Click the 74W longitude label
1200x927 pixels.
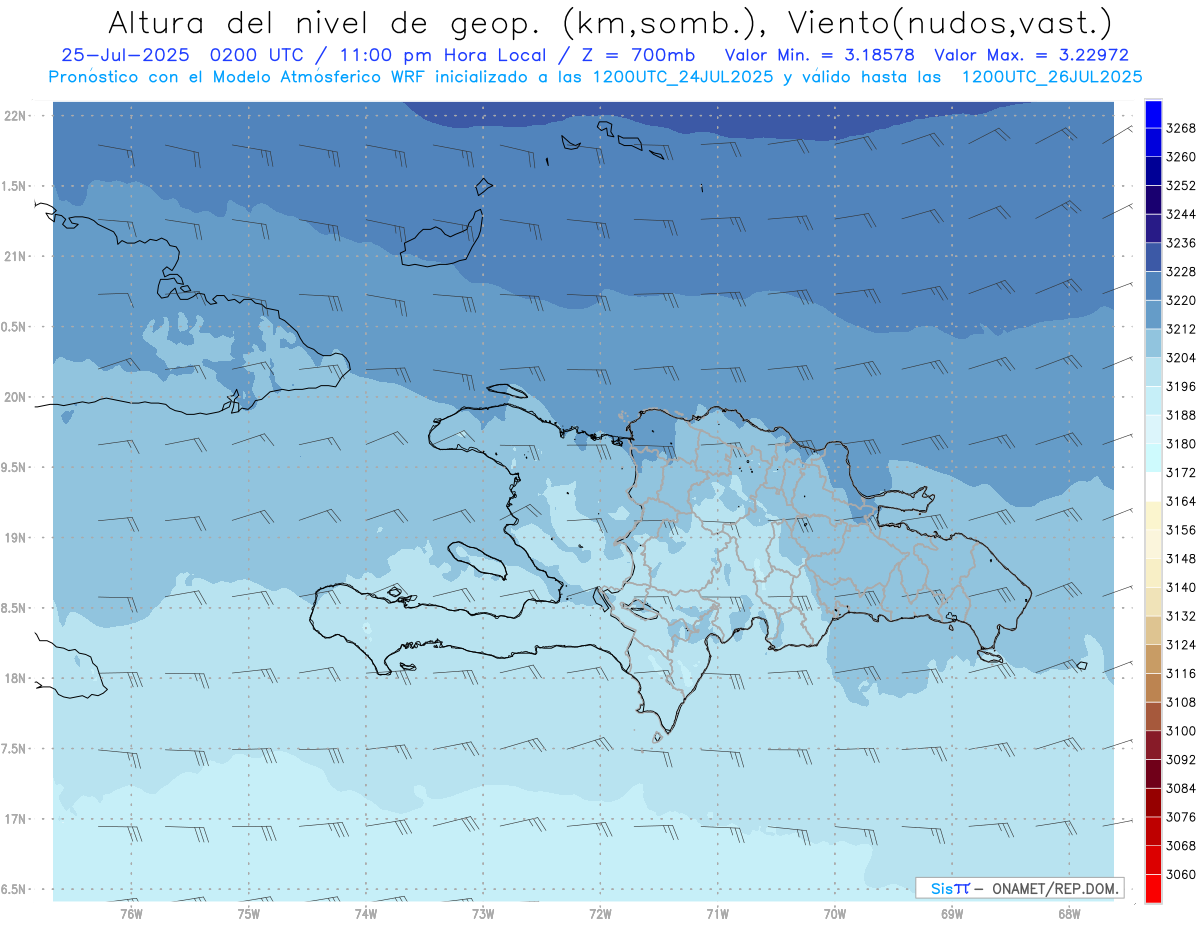pyautogui.click(x=366, y=913)
